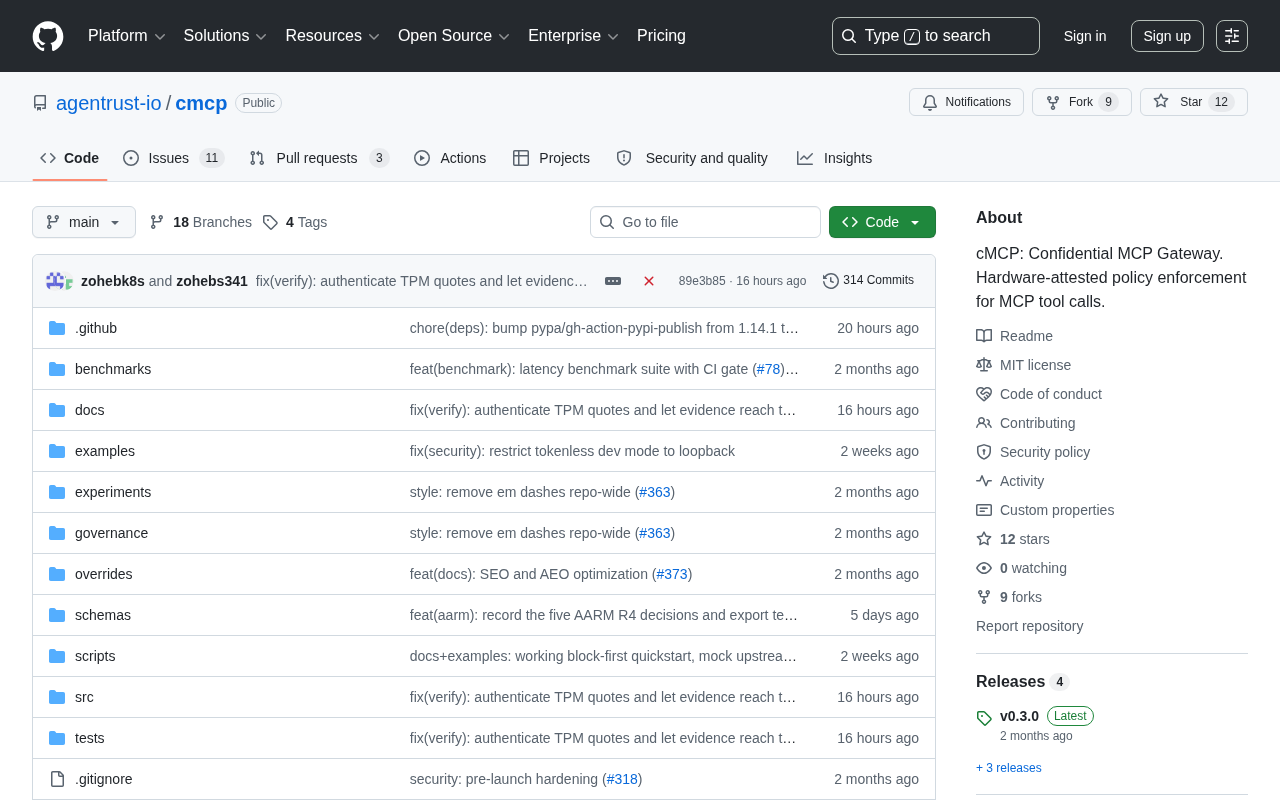The width and height of the screenshot is (1280, 800).
Task: Click the Security policy shield icon
Action: tap(984, 452)
